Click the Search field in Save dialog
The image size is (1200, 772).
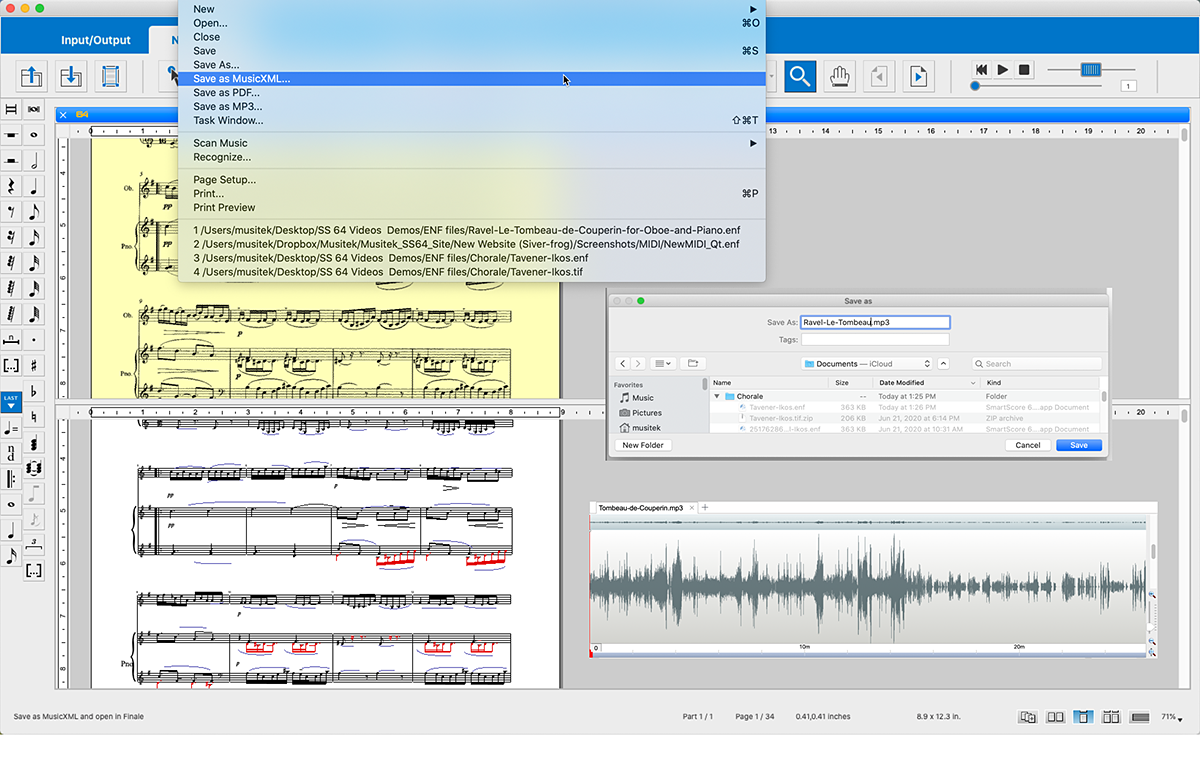click(1037, 364)
